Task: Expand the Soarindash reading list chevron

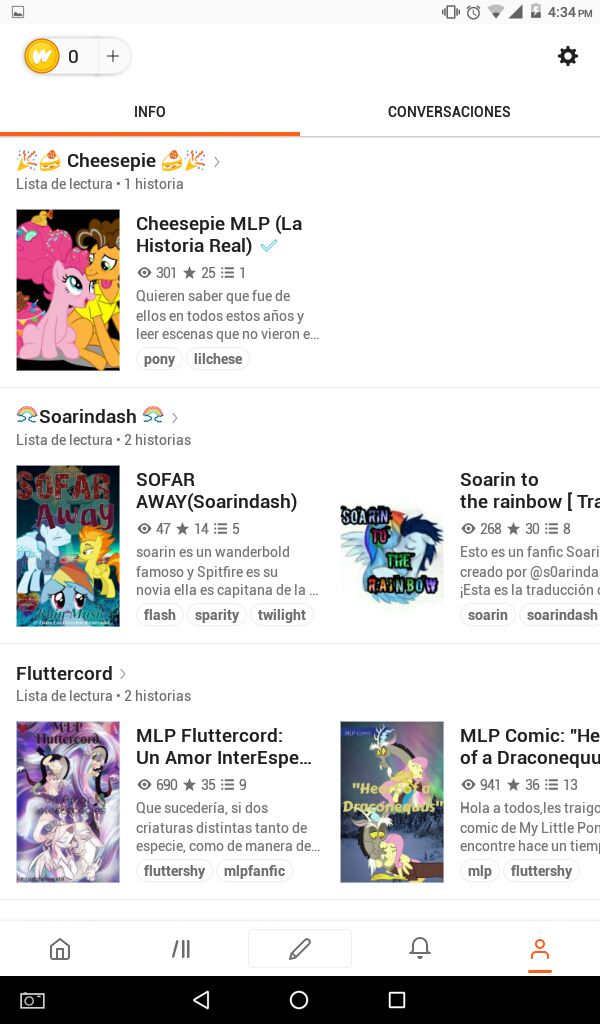Action: [174, 417]
